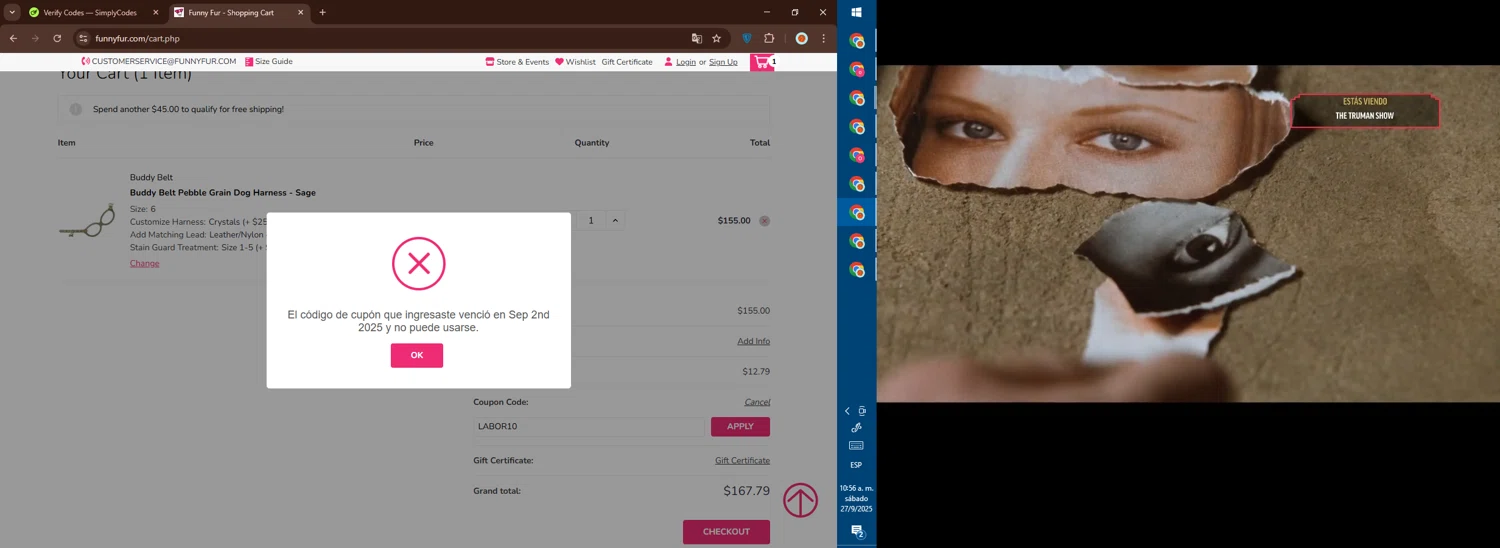
Task: Open the Windows Ink pen tray icon
Action: (856, 428)
